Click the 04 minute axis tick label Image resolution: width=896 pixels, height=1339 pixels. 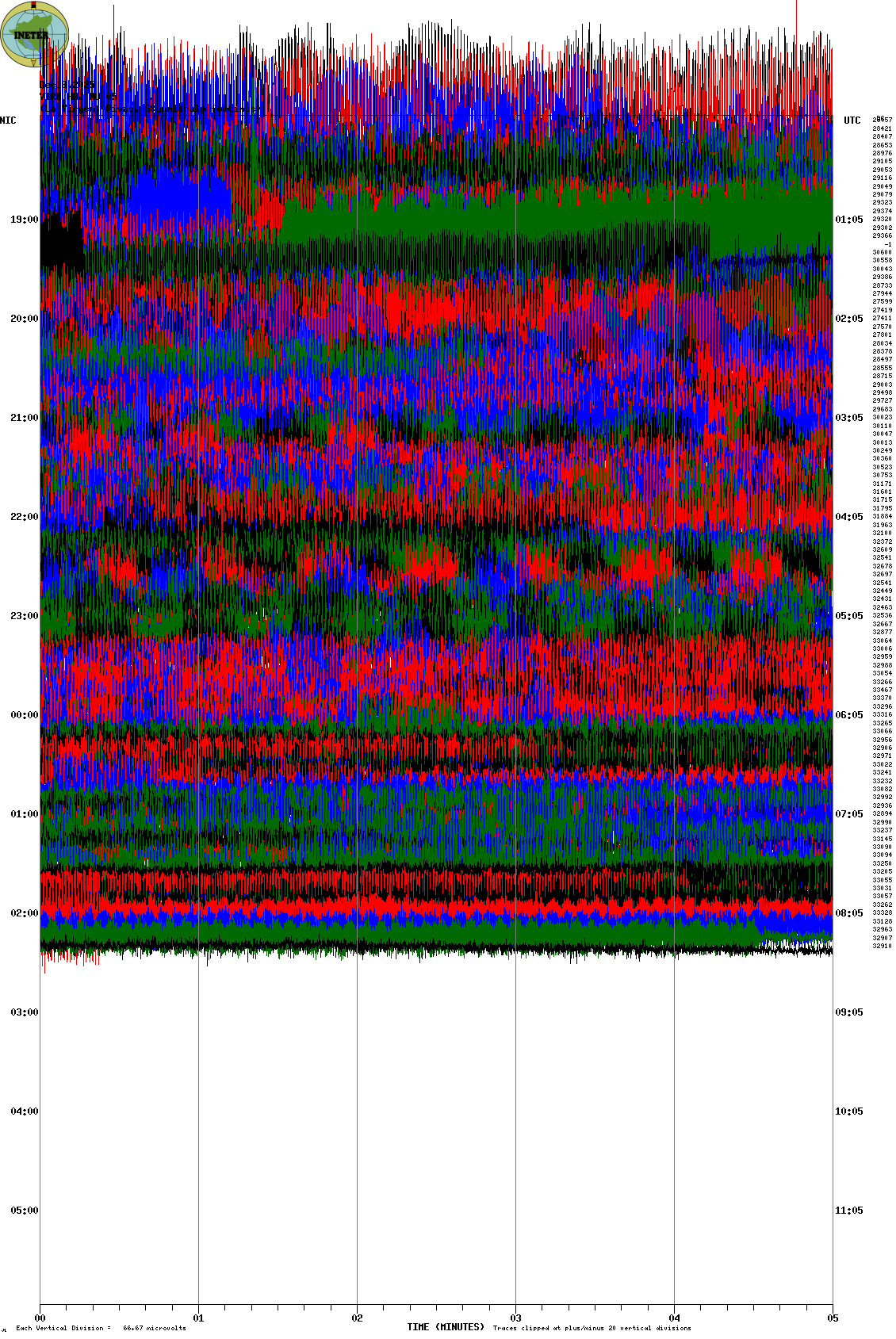(675, 1318)
